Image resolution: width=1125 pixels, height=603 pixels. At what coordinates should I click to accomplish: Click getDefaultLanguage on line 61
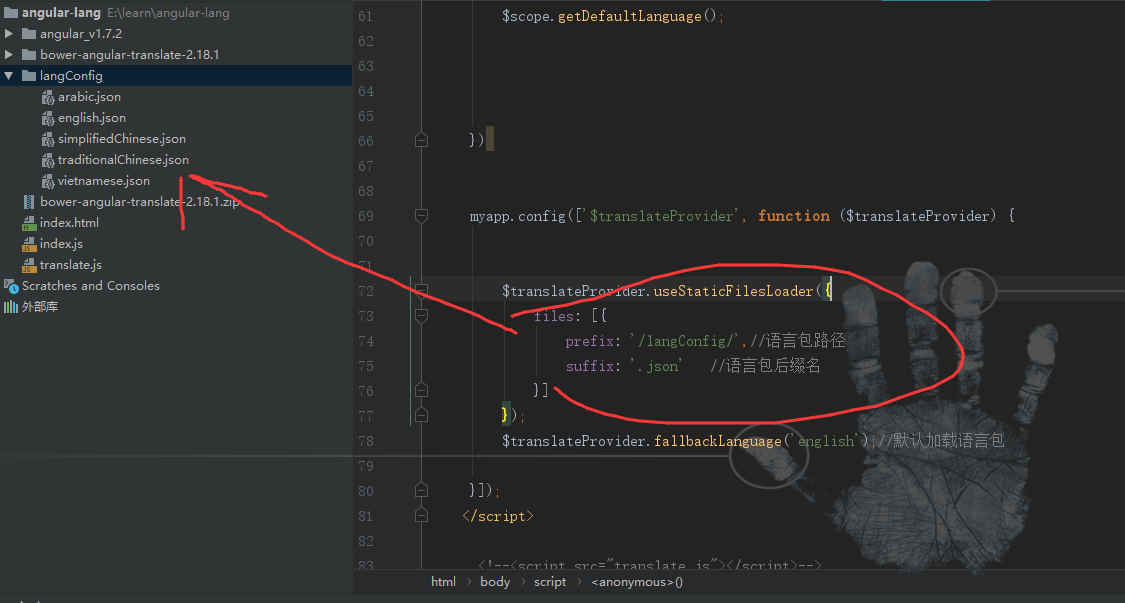(629, 16)
